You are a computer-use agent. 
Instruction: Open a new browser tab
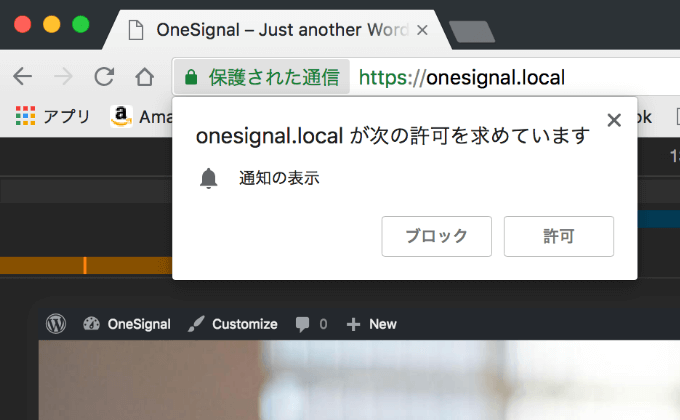[x=472, y=32]
